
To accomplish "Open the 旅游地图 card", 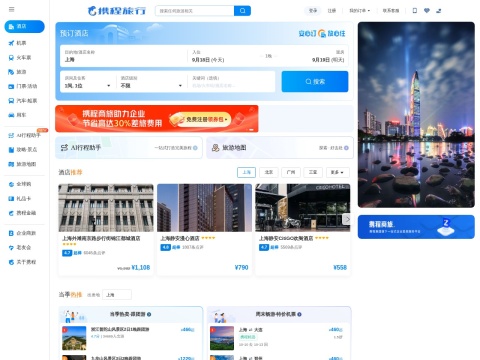I will pyautogui.click(x=280, y=148).
